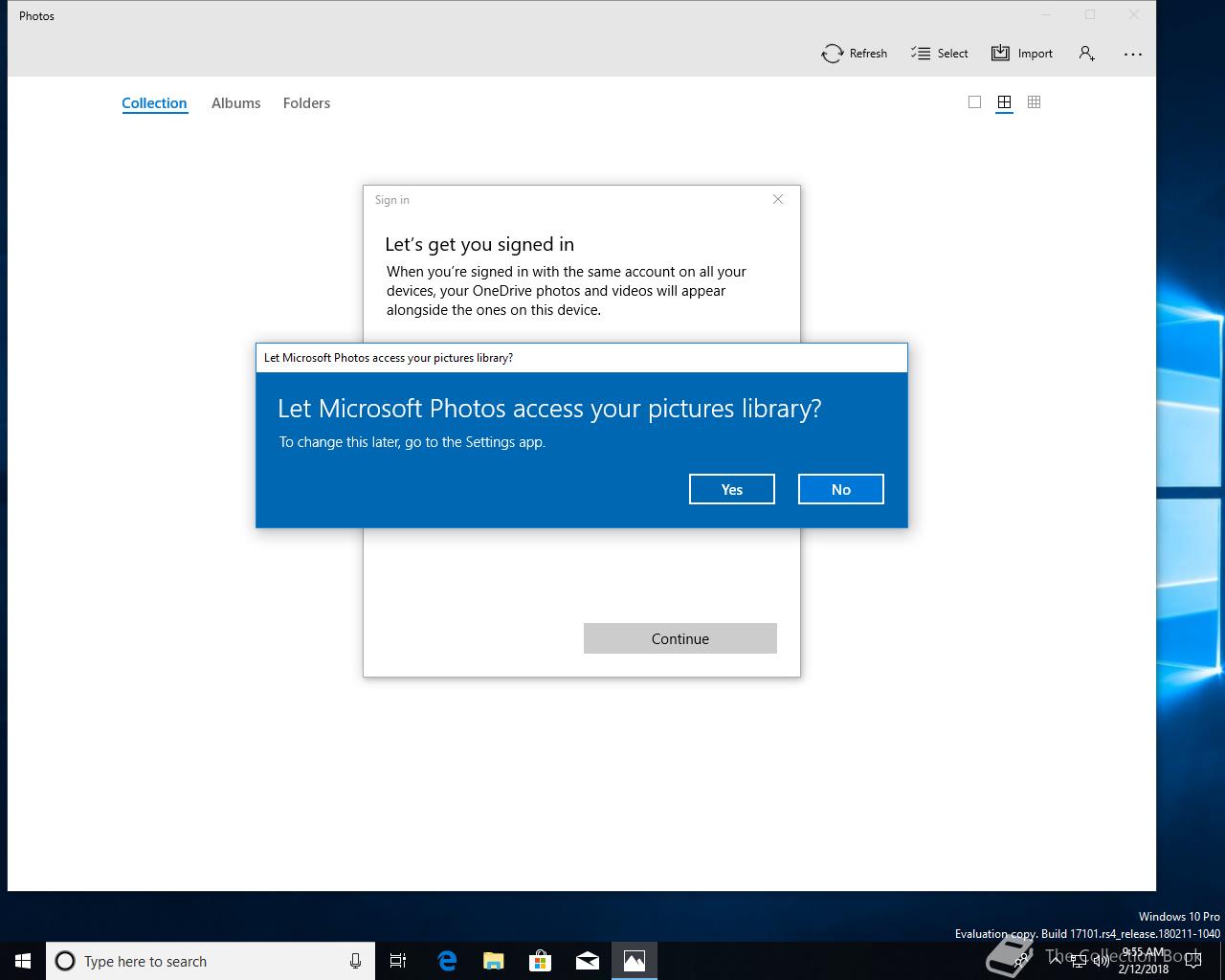Click the Type here to search box
This screenshot has height=980, width=1225.
coord(211,961)
